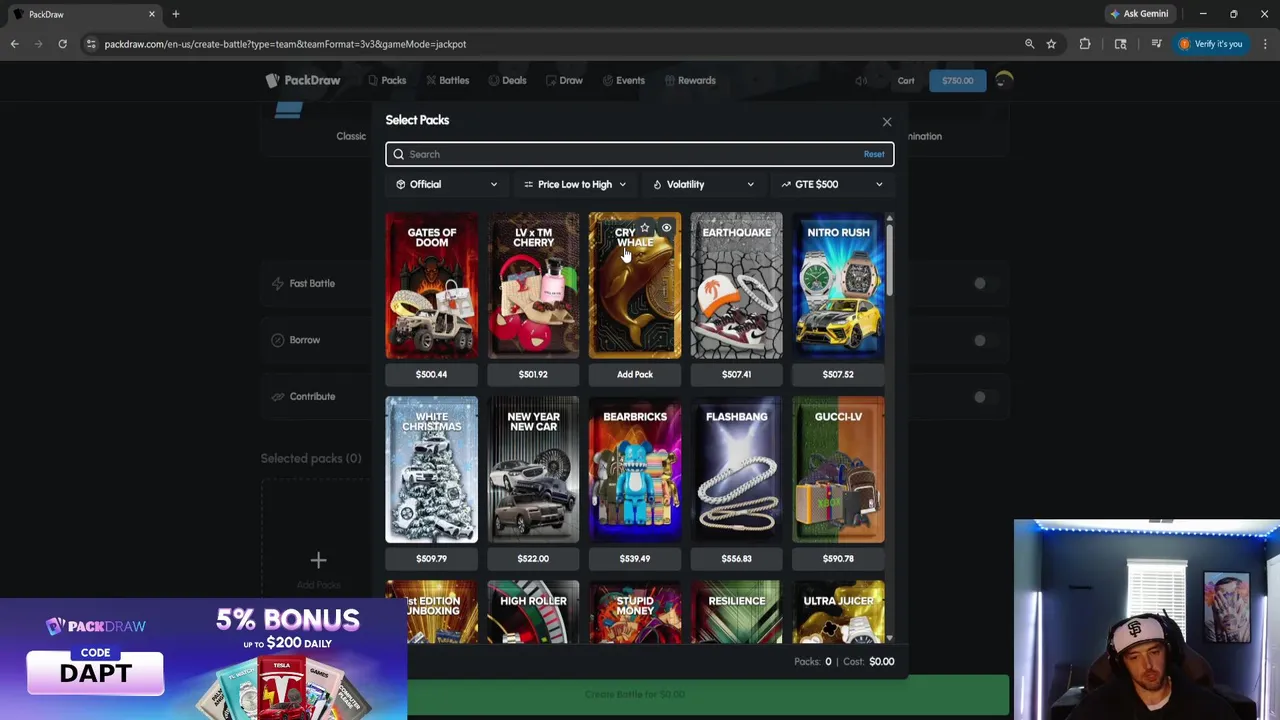1280x720 pixels.
Task: Click Ask Gemini in the title bar
Action: 1139,14
